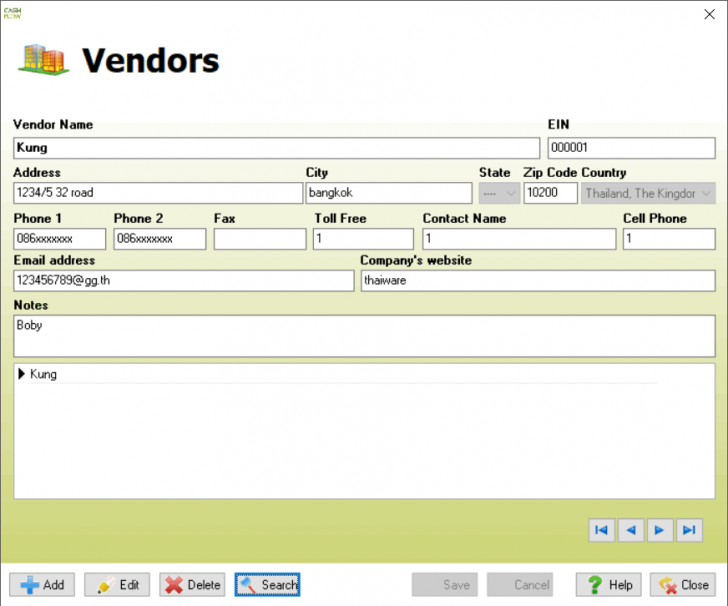
Task: Click the Phone 1 field
Action: [x=59, y=239]
